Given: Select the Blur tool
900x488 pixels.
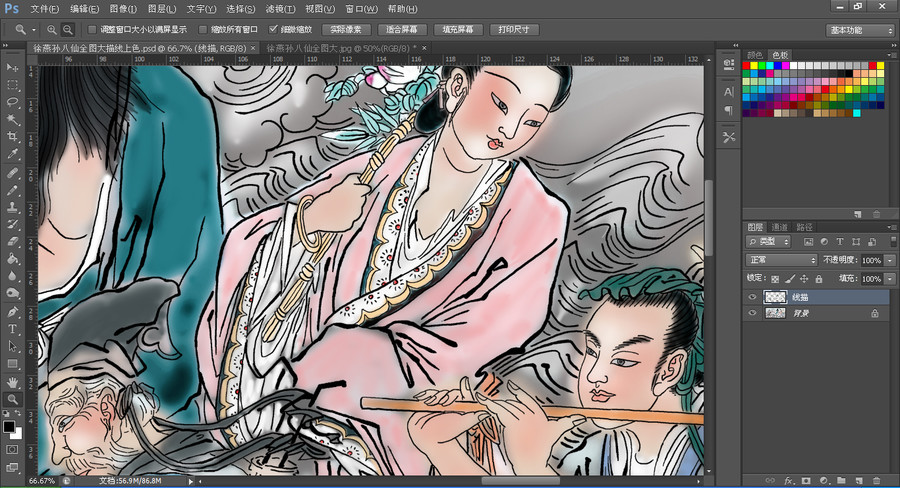Looking at the screenshot, I should tap(12, 276).
